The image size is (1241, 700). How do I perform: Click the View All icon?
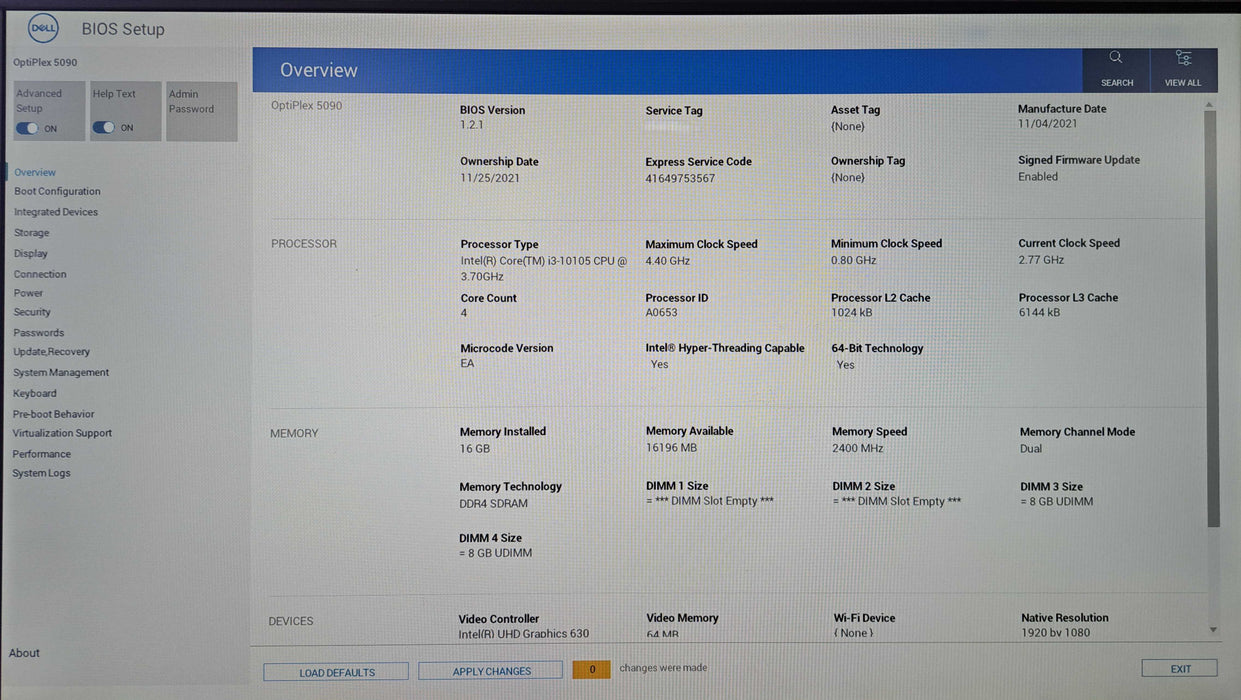click(1183, 68)
